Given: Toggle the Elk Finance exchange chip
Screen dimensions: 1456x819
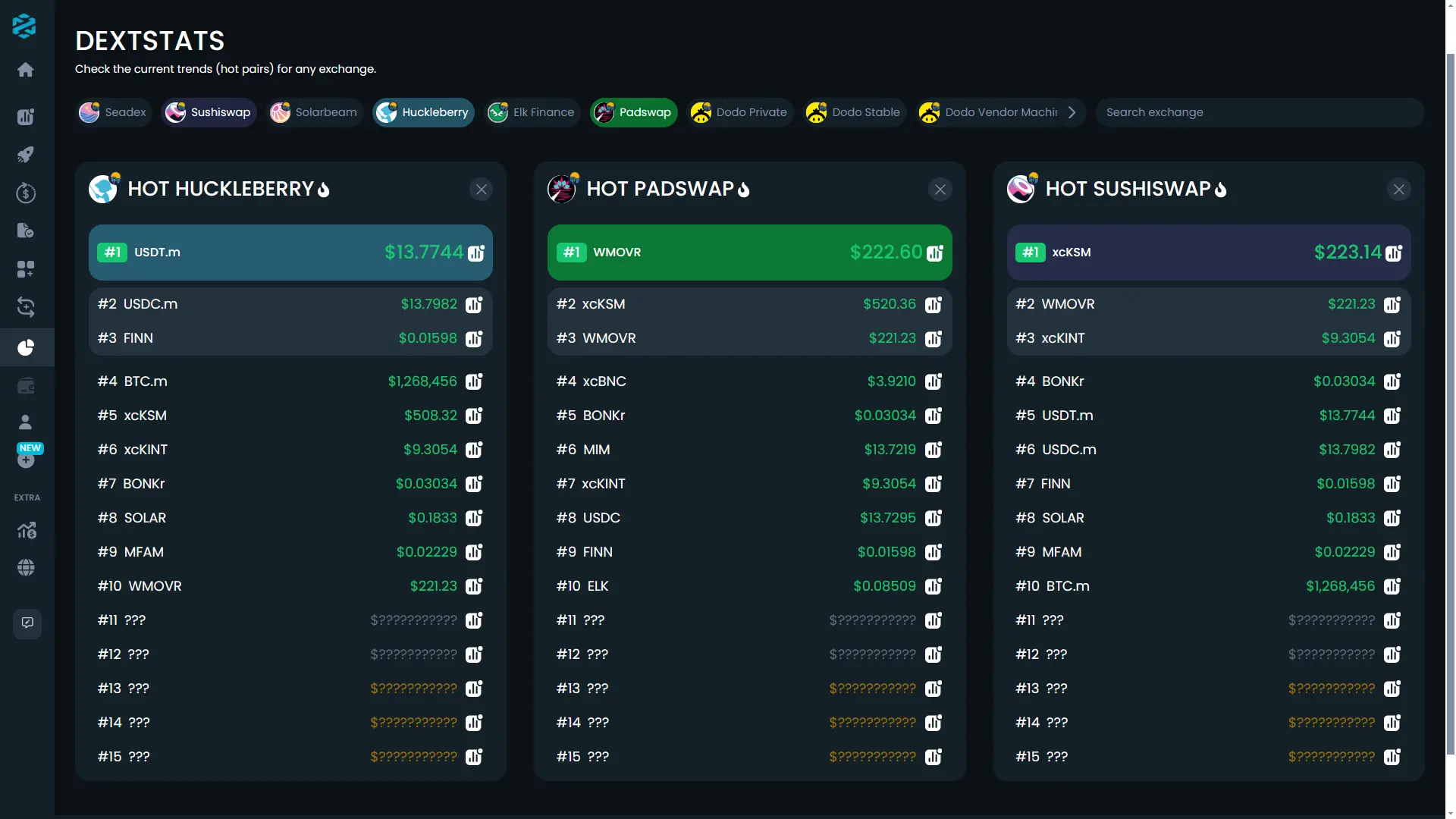Looking at the screenshot, I should pos(532,112).
